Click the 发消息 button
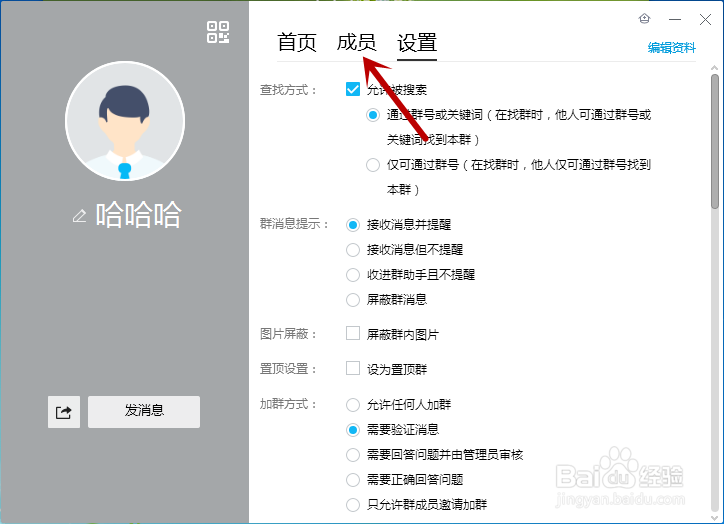This screenshot has height=524, width=724. tap(144, 412)
